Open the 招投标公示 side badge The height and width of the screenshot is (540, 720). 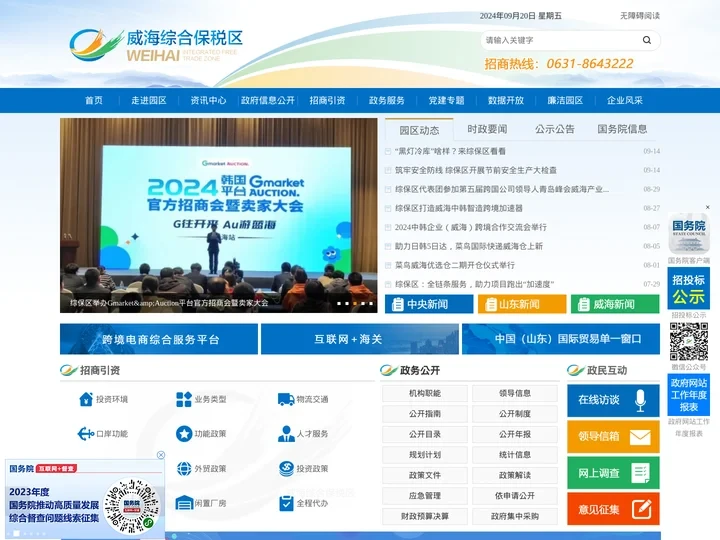[x=688, y=289]
